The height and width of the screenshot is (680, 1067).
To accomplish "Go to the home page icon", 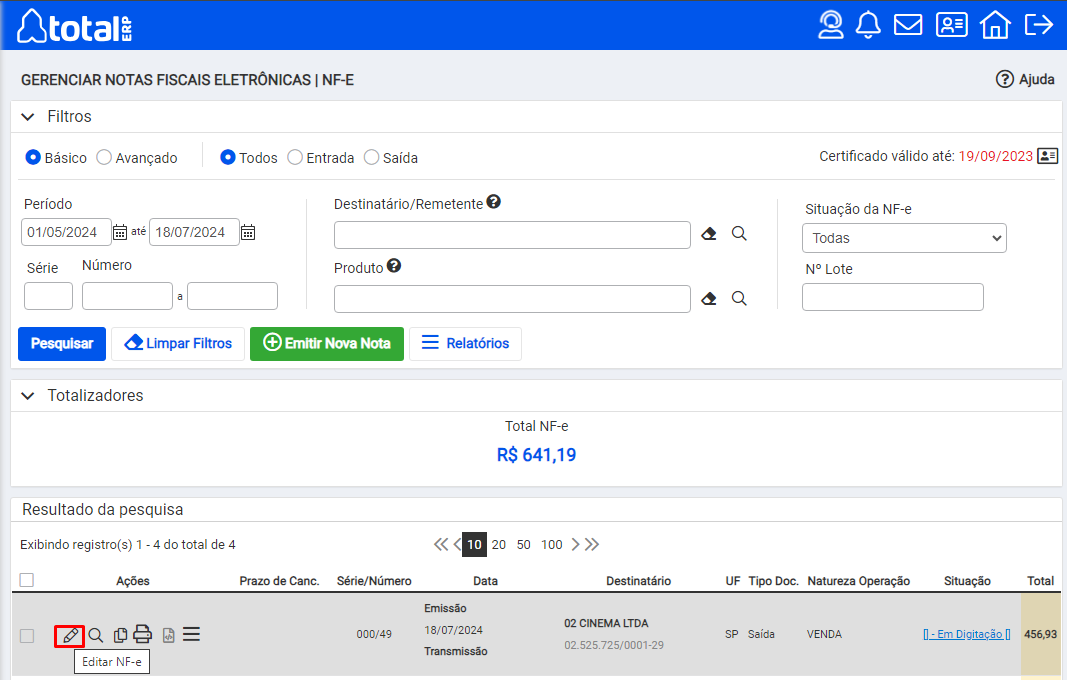I will click(995, 25).
